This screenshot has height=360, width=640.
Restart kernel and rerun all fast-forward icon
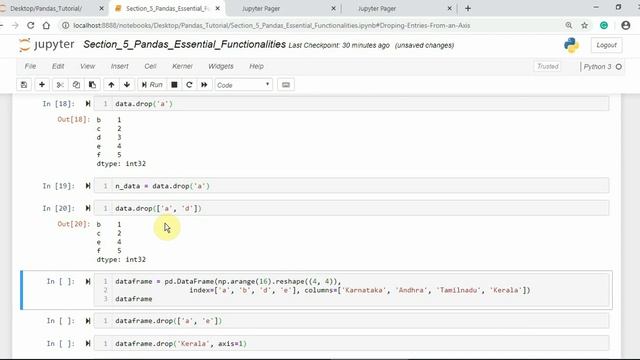204,85
